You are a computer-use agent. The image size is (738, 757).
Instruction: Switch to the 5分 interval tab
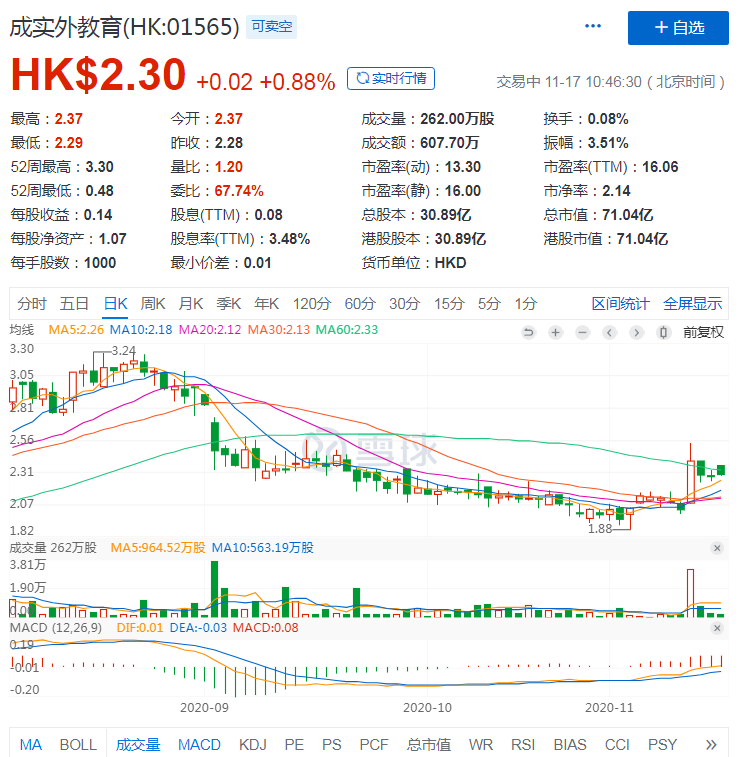(489, 304)
